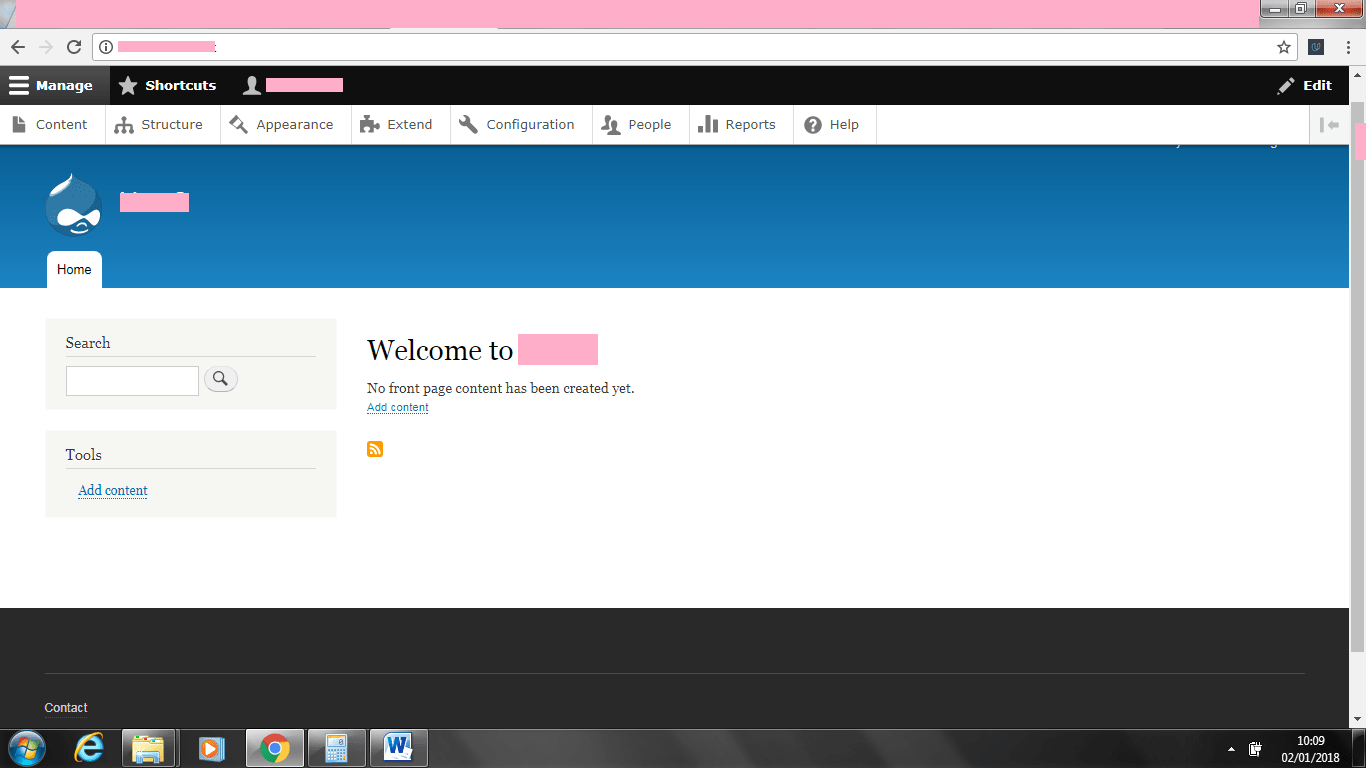1366x768 pixels.
Task: Click the Drupal drop logo
Action: tap(73, 205)
